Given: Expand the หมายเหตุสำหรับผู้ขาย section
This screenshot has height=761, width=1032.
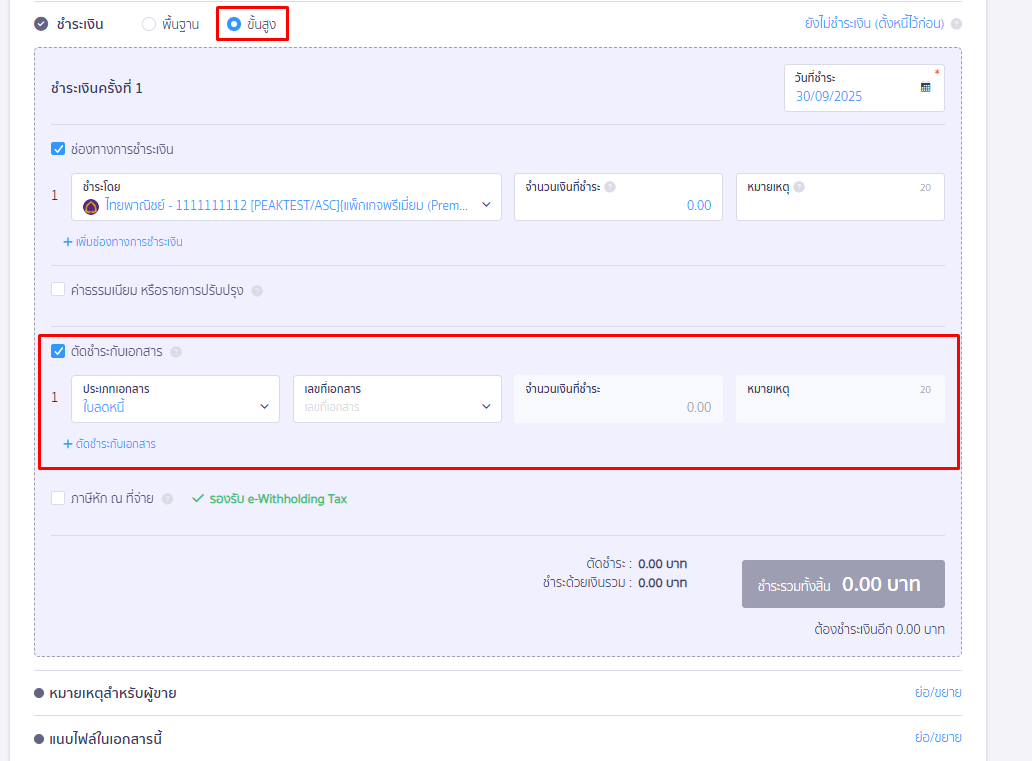Looking at the screenshot, I should point(937,693).
